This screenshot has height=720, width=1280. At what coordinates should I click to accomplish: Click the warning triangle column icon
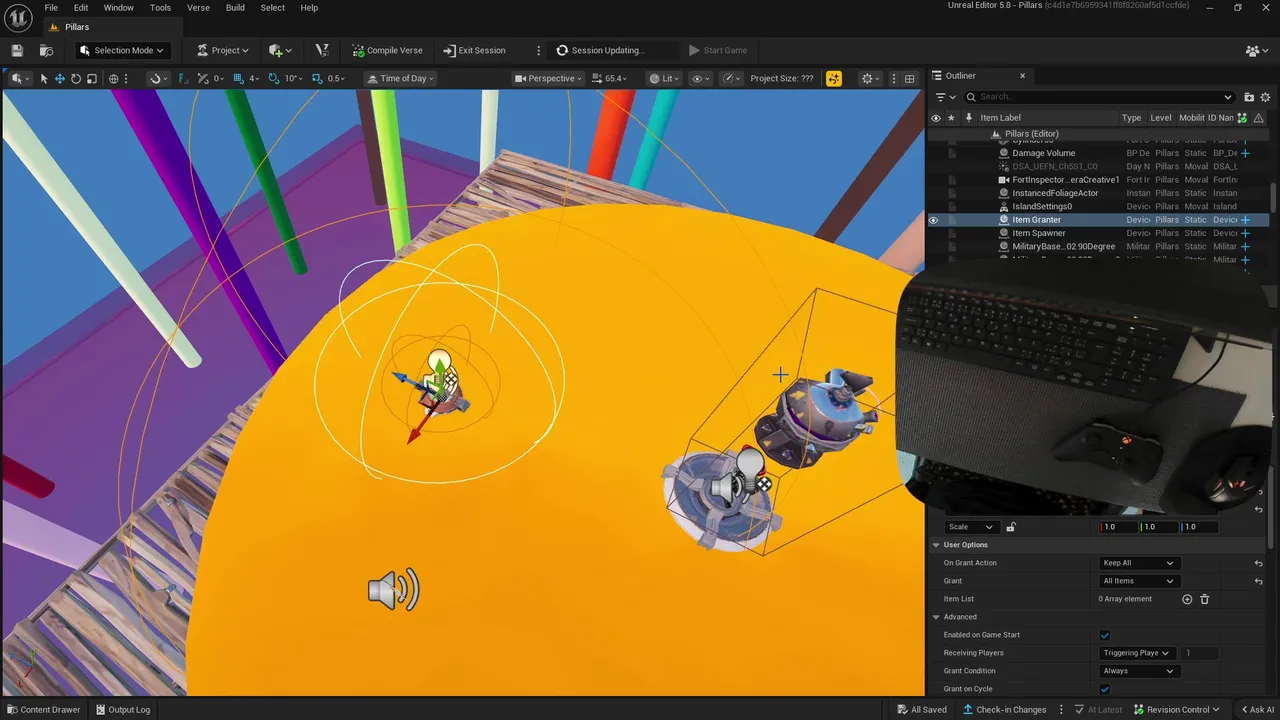point(1258,117)
